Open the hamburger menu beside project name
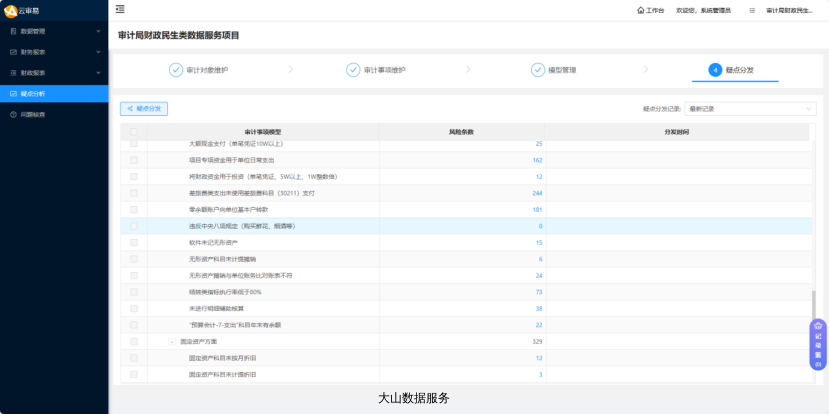The height and width of the screenshot is (414, 829). coord(752,10)
